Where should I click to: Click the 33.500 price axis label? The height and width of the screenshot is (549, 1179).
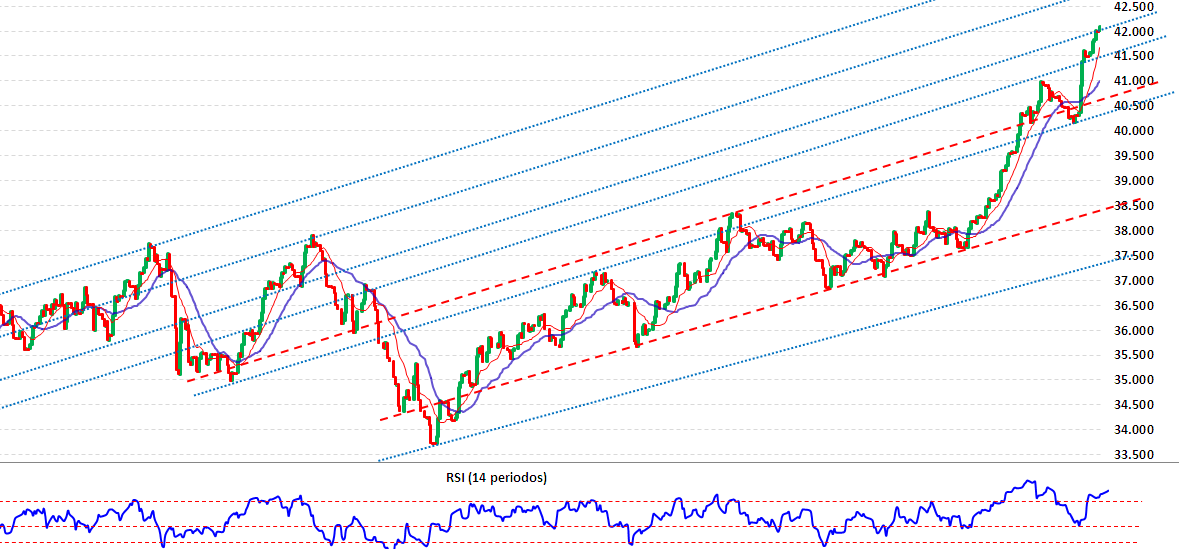(1135, 453)
